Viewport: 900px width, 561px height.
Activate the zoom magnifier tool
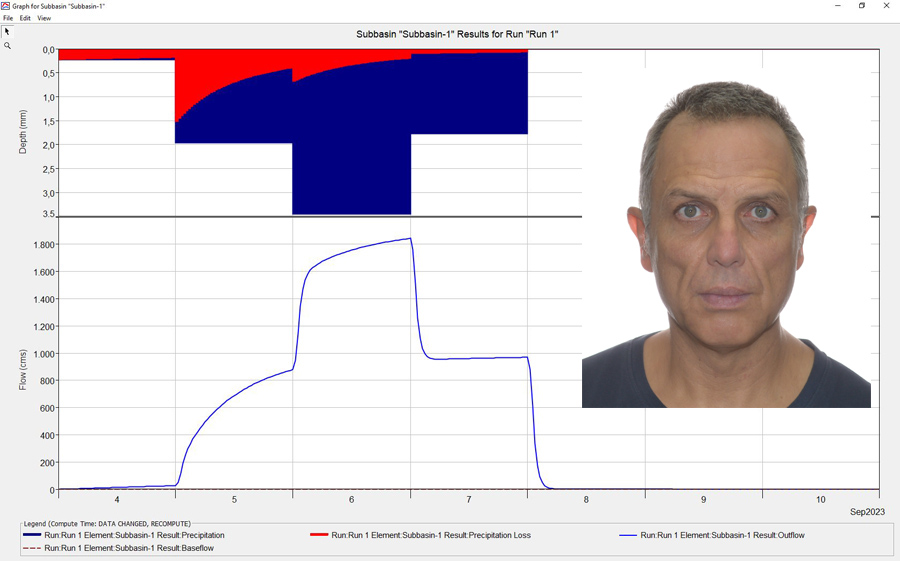coord(7,46)
